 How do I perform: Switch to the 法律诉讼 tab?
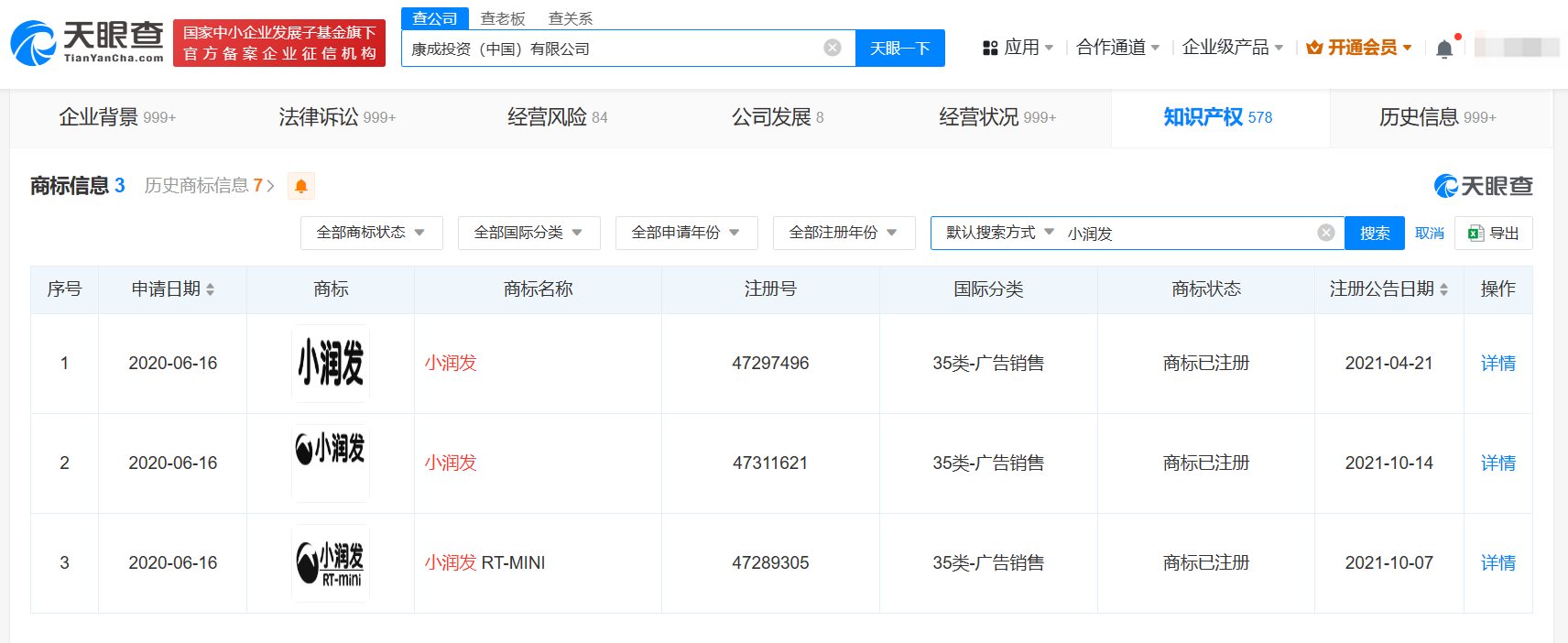coord(336,117)
